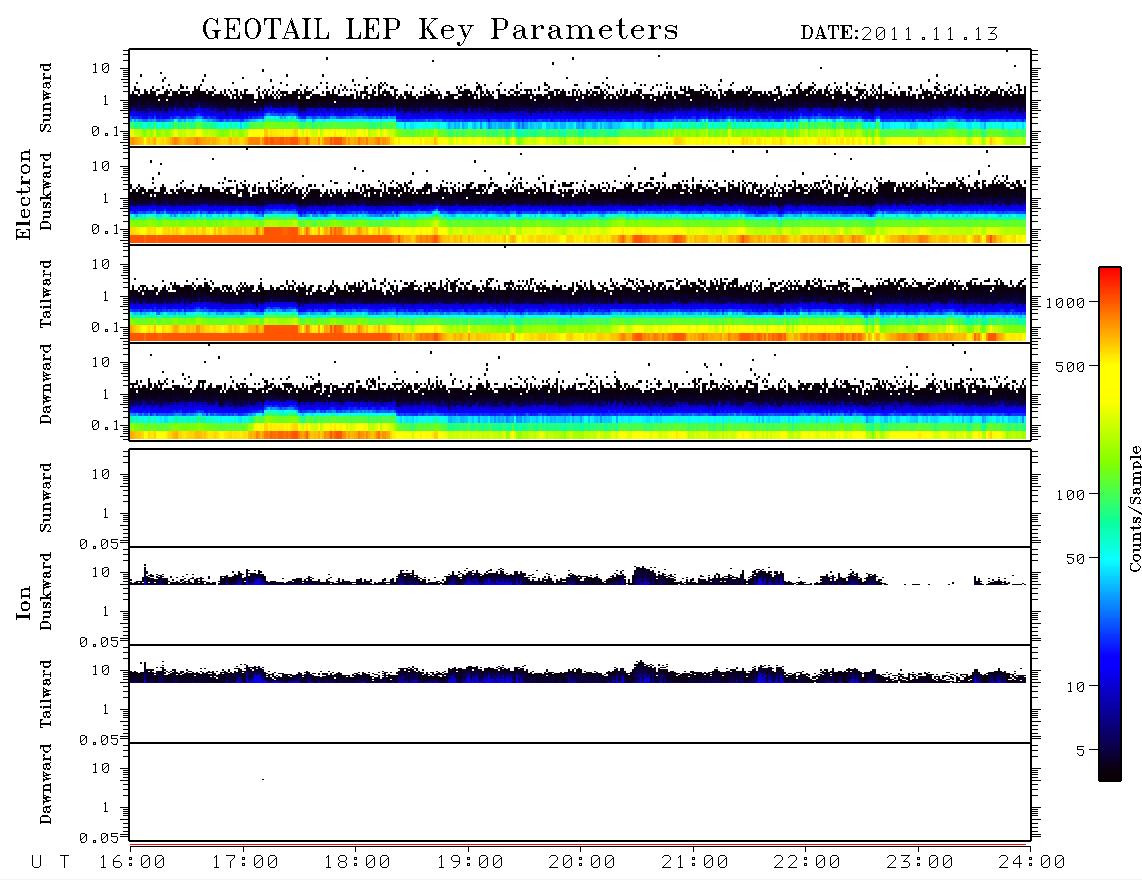The image size is (1142, 880).
Task: Select the "22:00" time tick label
Action: (807, 863)
